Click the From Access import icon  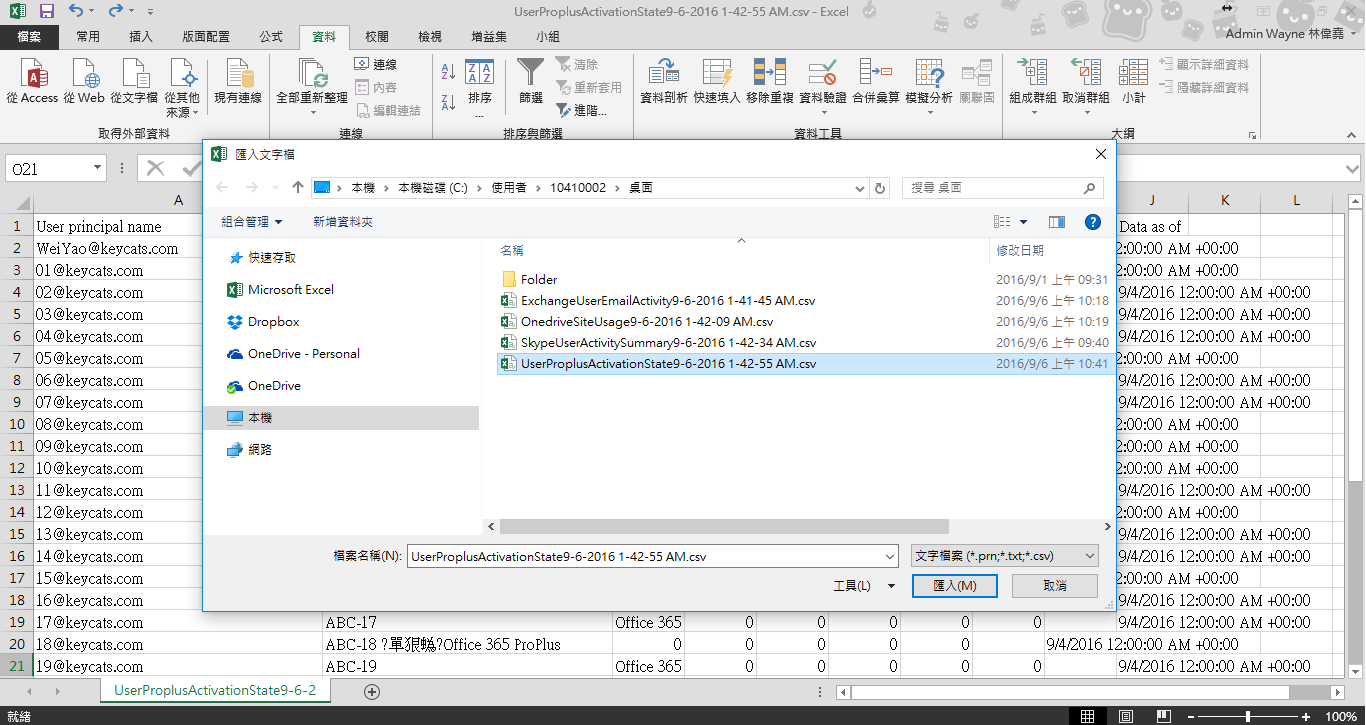pos(32,82)
